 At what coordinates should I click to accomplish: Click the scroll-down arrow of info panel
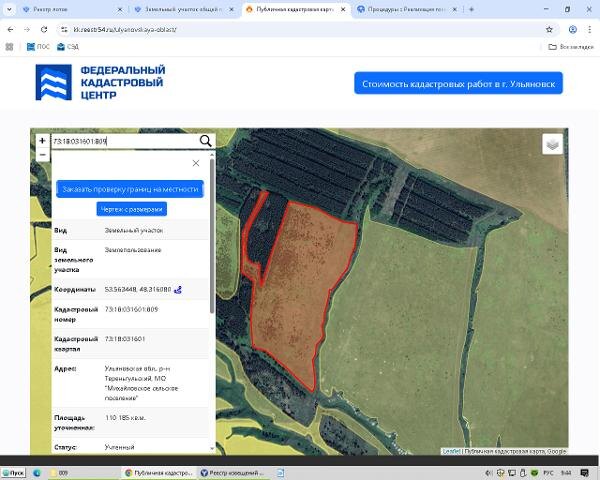pyautogui.click(x=212, y=448)
